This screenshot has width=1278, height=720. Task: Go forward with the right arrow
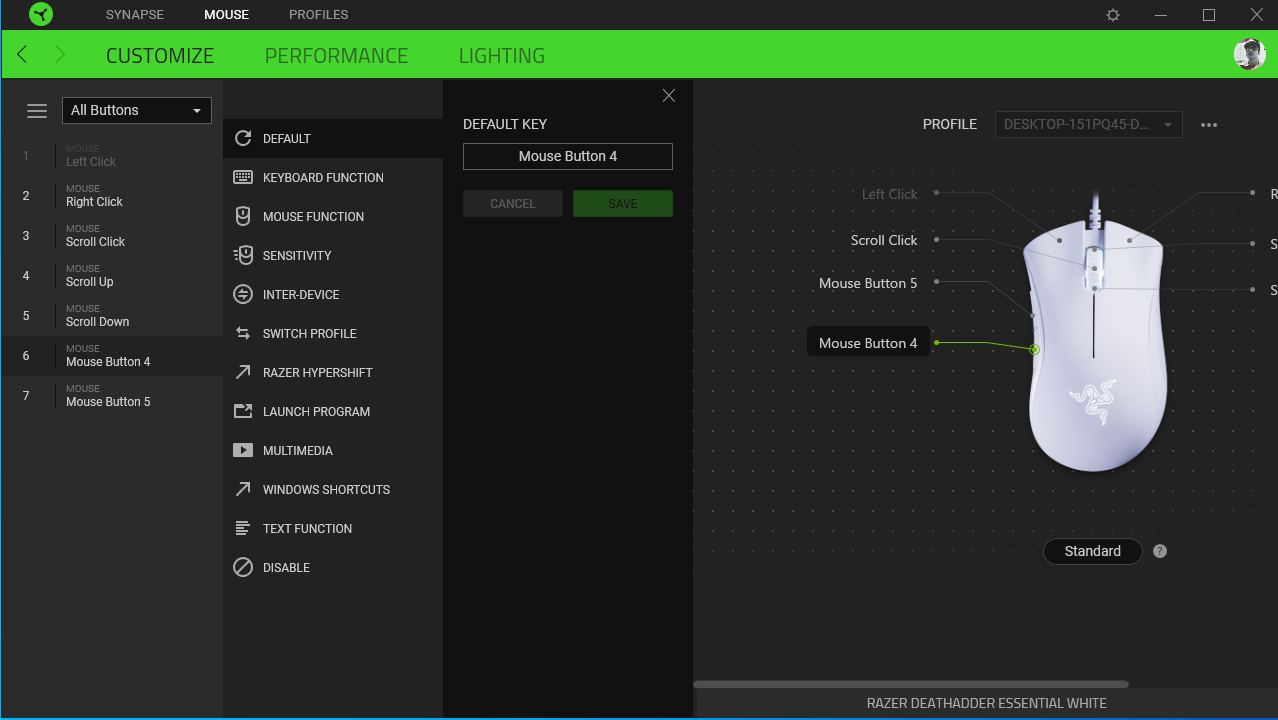pos(60,54)
